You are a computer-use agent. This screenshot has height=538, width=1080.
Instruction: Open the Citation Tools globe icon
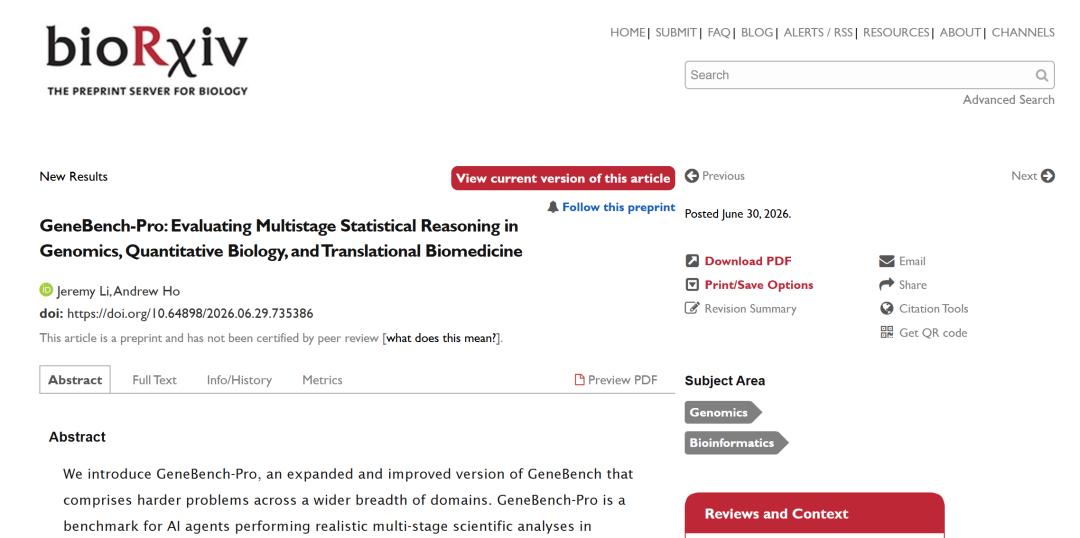pyautogui.click(x=886, y=309)
